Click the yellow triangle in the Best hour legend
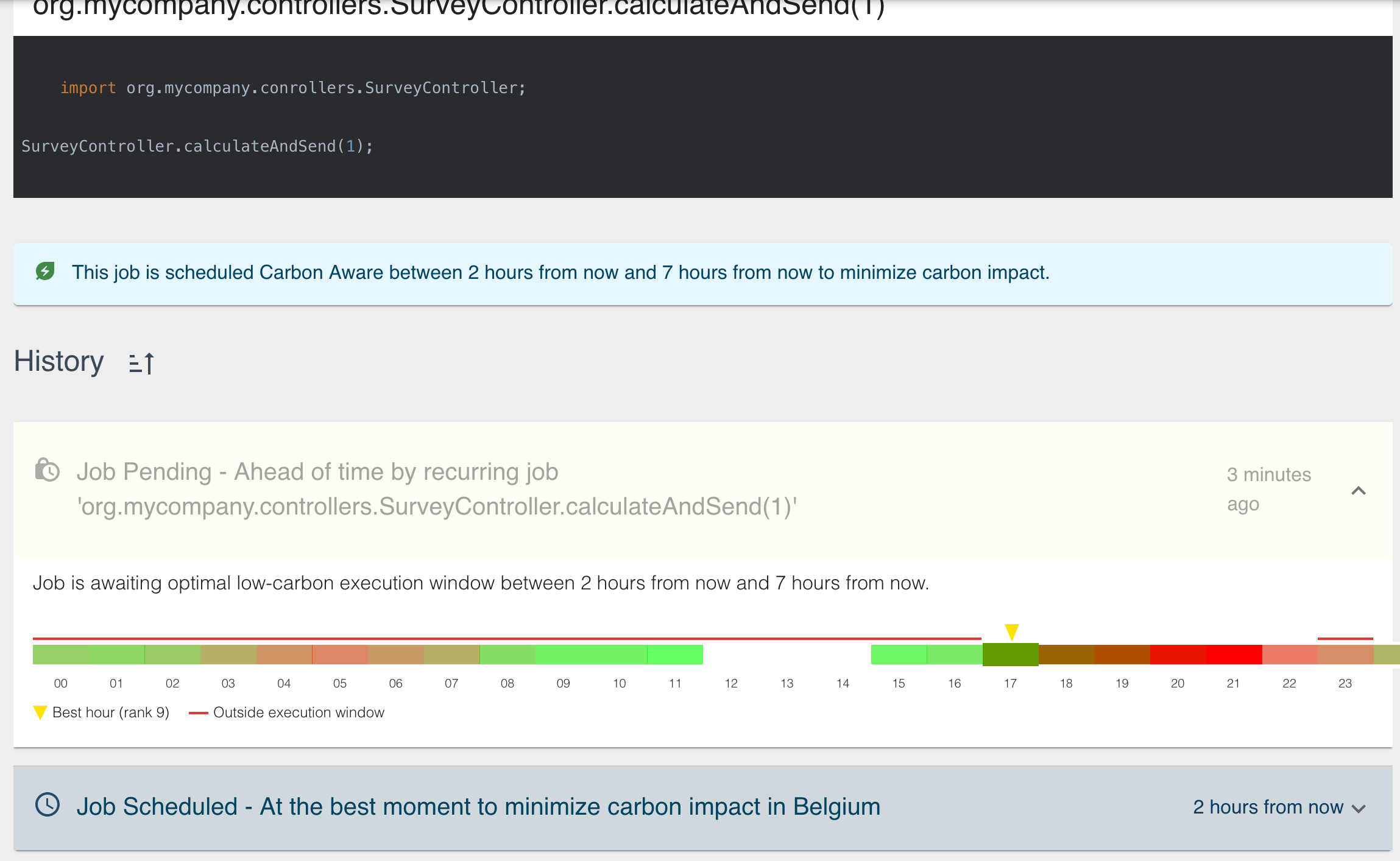Viewport: 1400px width, 861px height. coord(40,712)
